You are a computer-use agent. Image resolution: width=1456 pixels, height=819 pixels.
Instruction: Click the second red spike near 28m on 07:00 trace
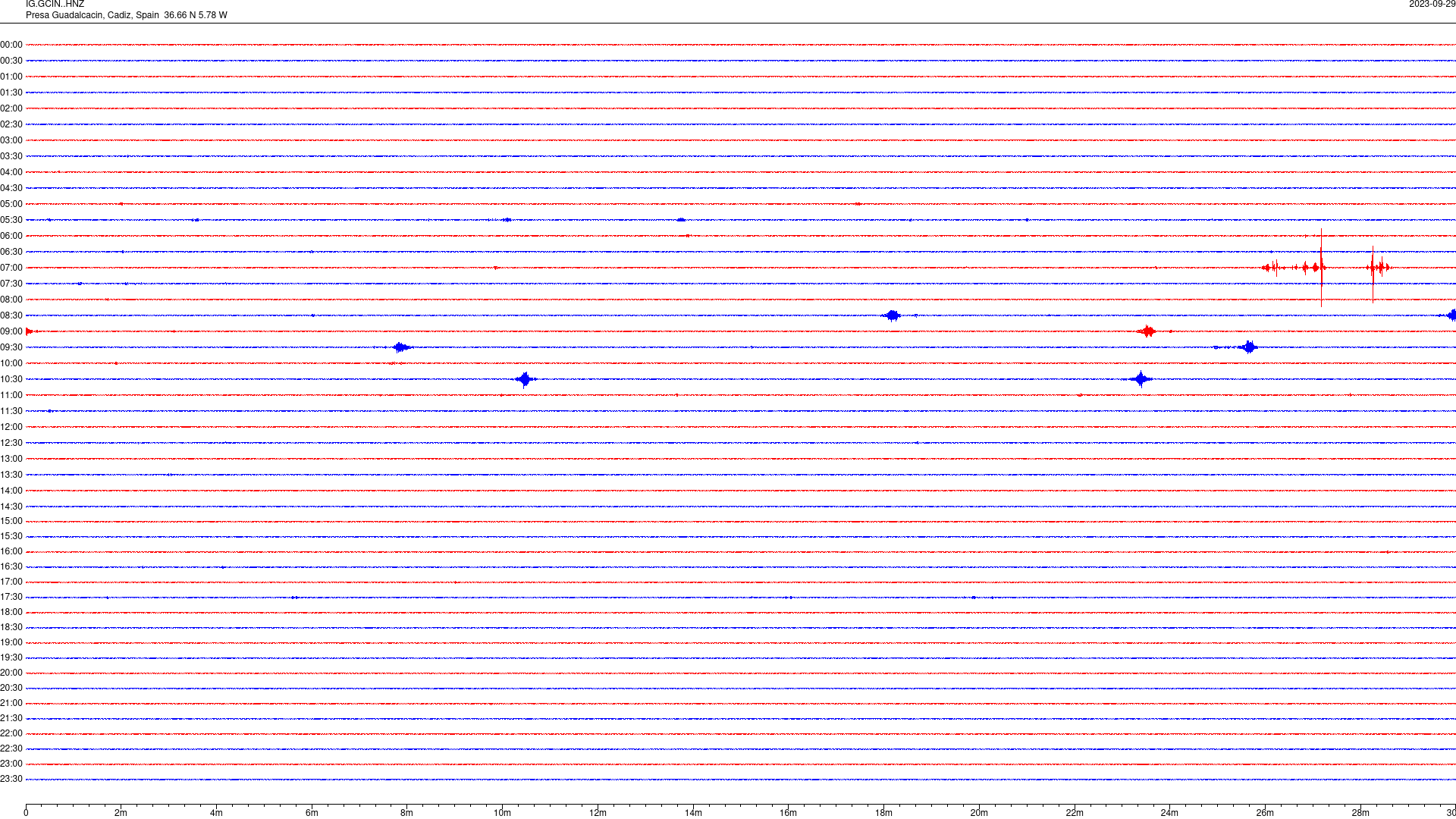[x=1373, y=273]
